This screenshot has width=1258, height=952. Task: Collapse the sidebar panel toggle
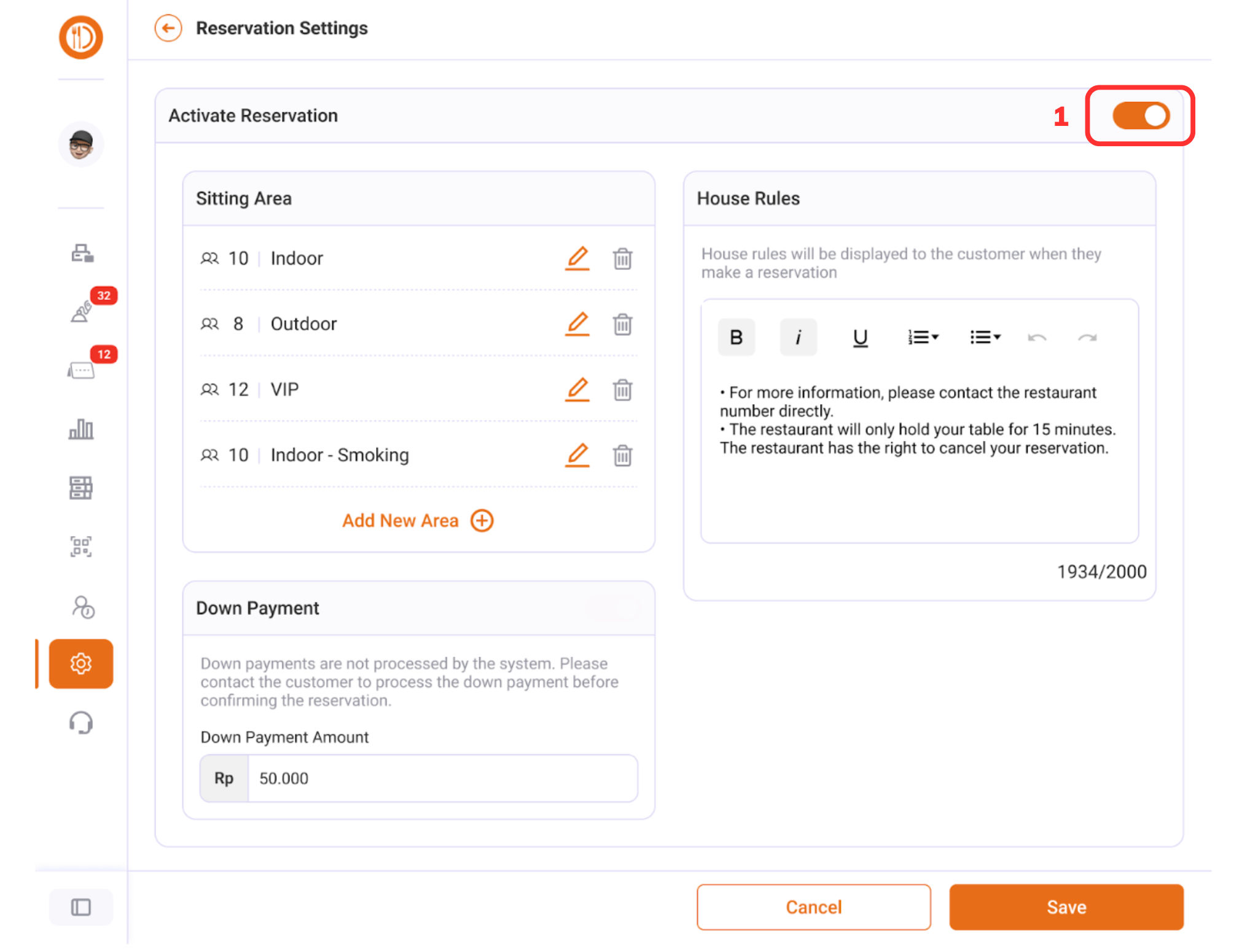pyautogui.click(x=81, y=907)
